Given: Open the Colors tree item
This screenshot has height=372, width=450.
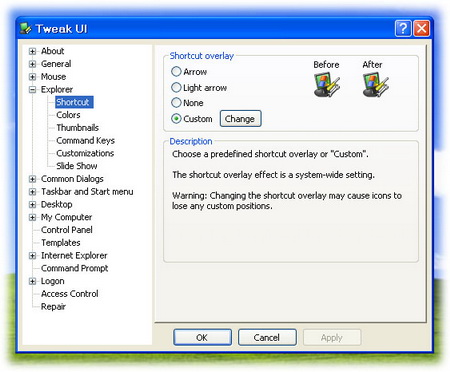Looking at the screenshot, I should (x=68, y=115).
